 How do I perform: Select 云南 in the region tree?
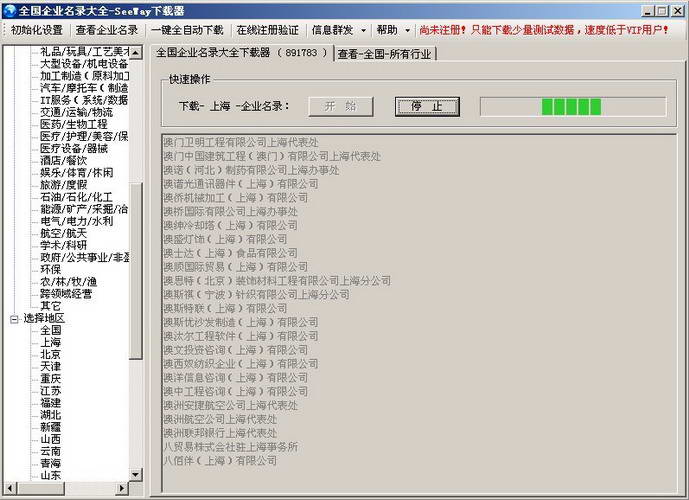tap(51, 451)
